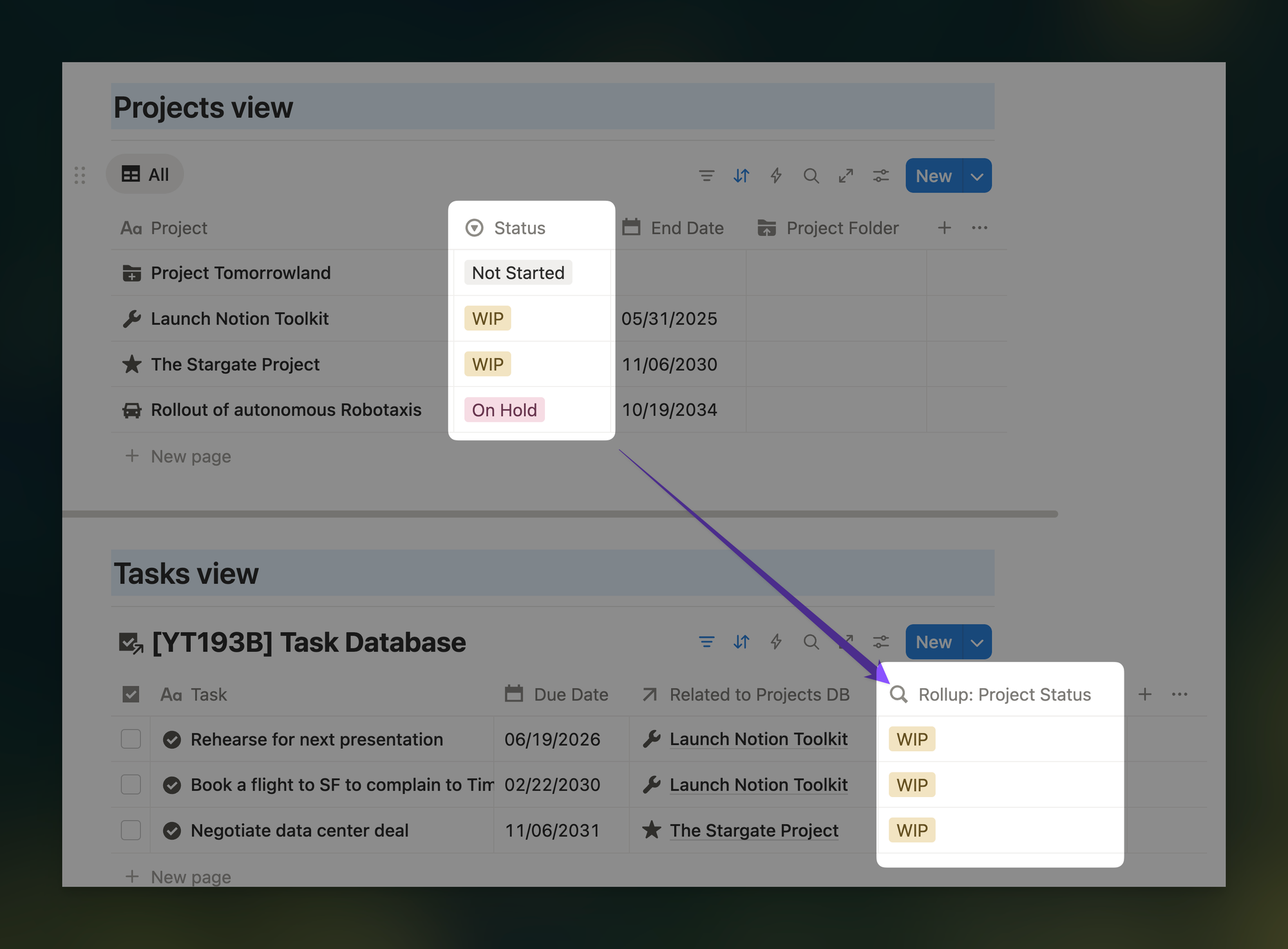The width and height of the screenshot is (1288, 949).
Task: Check the Book a flight task checkbox
Action: [131, 784]
